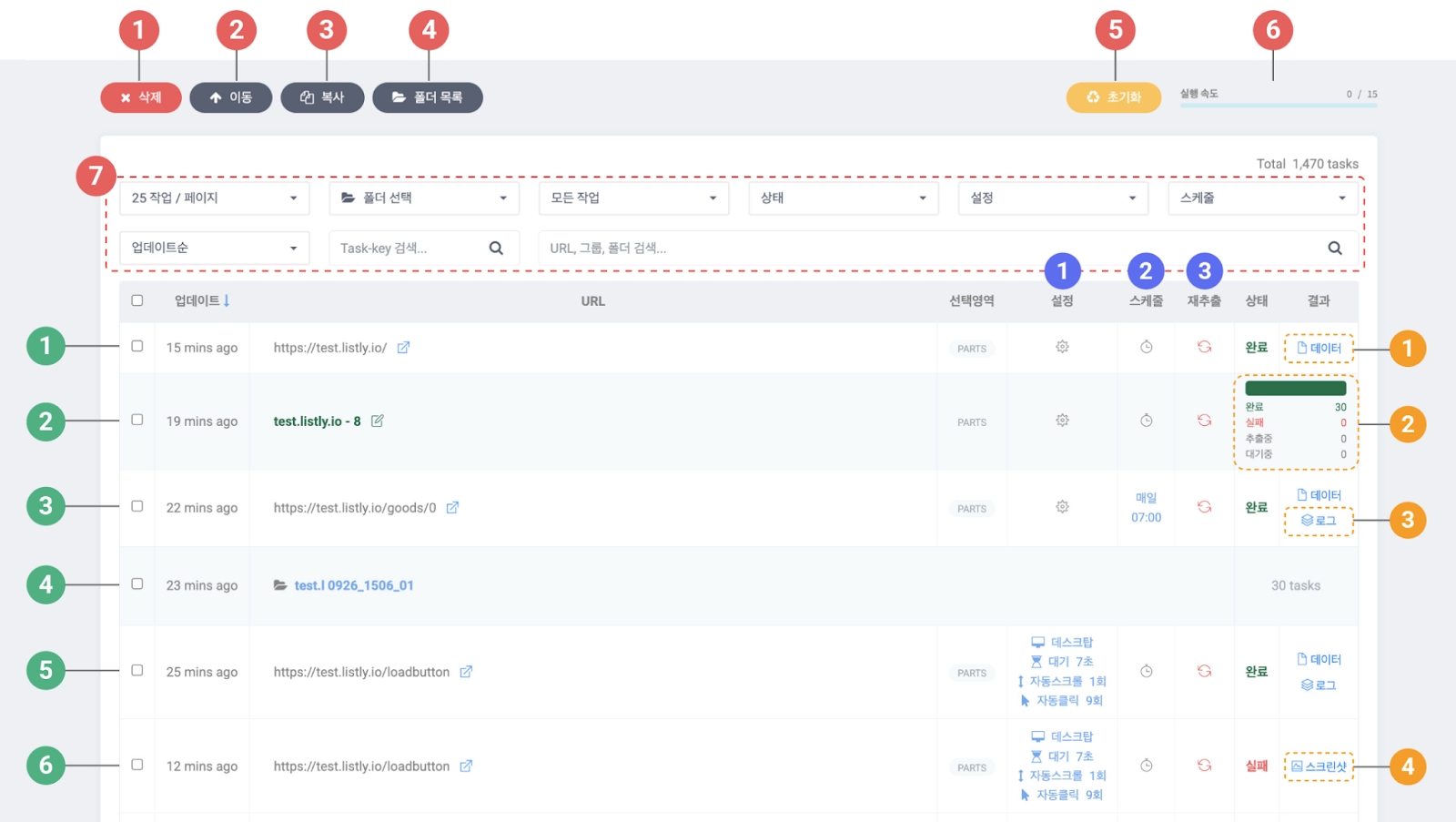Open external link icon beside https://test.listly.io/
The image size is (1456, 822).
pyautogui.click(x=403, y=348)
